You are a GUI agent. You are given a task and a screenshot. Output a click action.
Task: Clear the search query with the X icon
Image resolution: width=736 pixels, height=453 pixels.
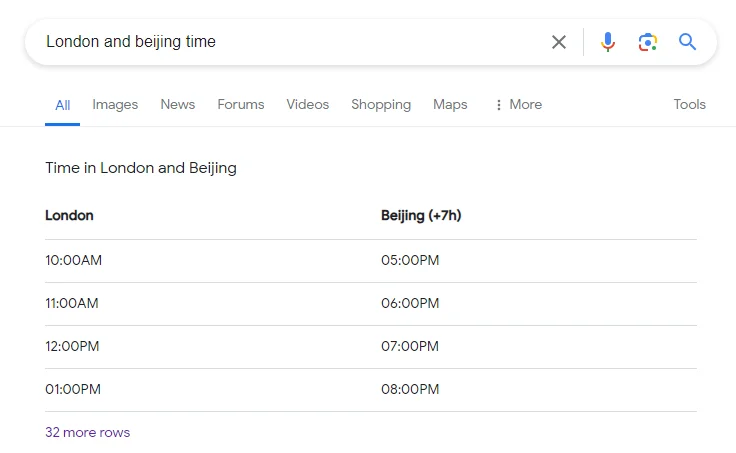pyautogui.click(x=559, y=42)
